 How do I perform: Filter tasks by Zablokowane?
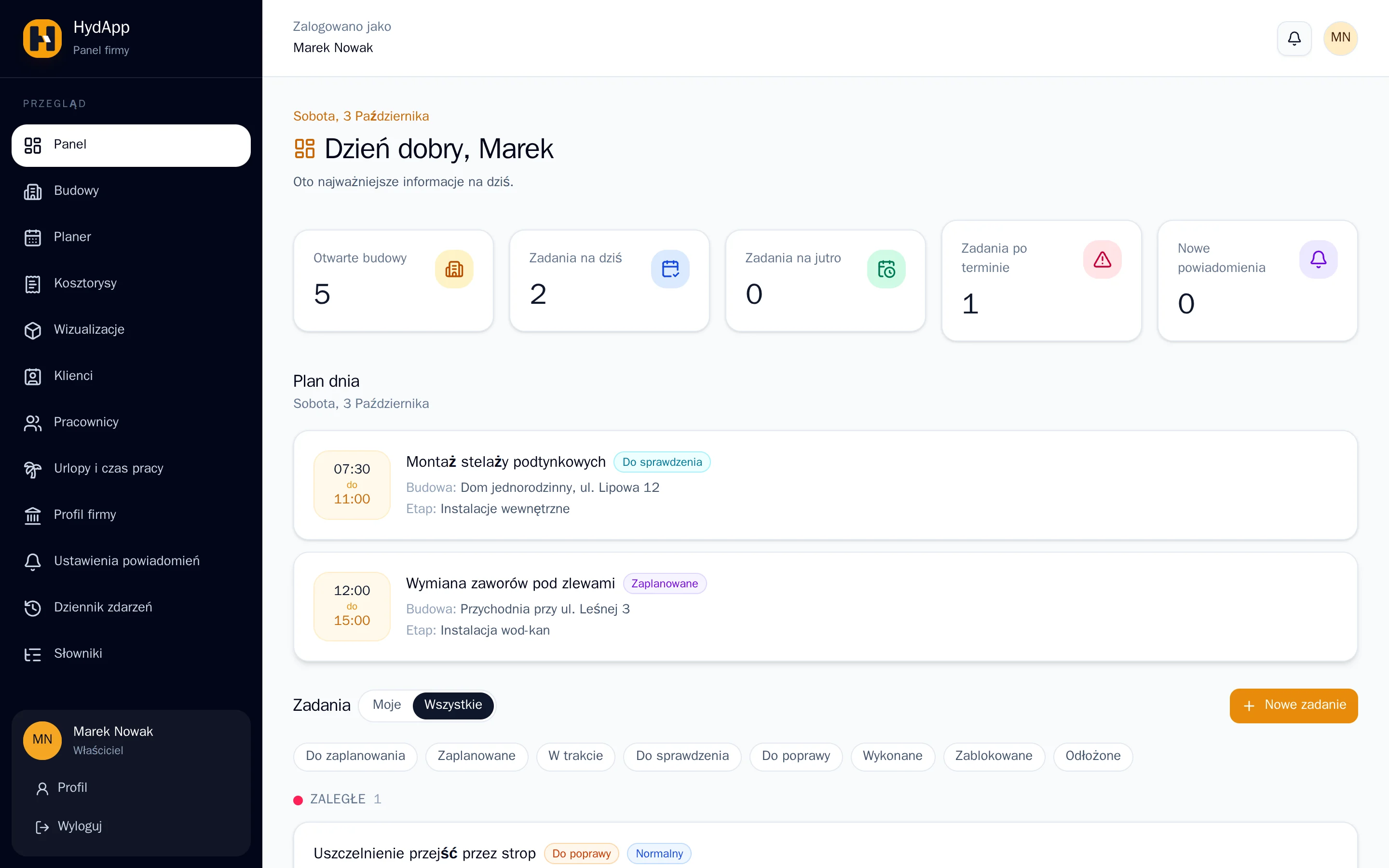[994, 756]
